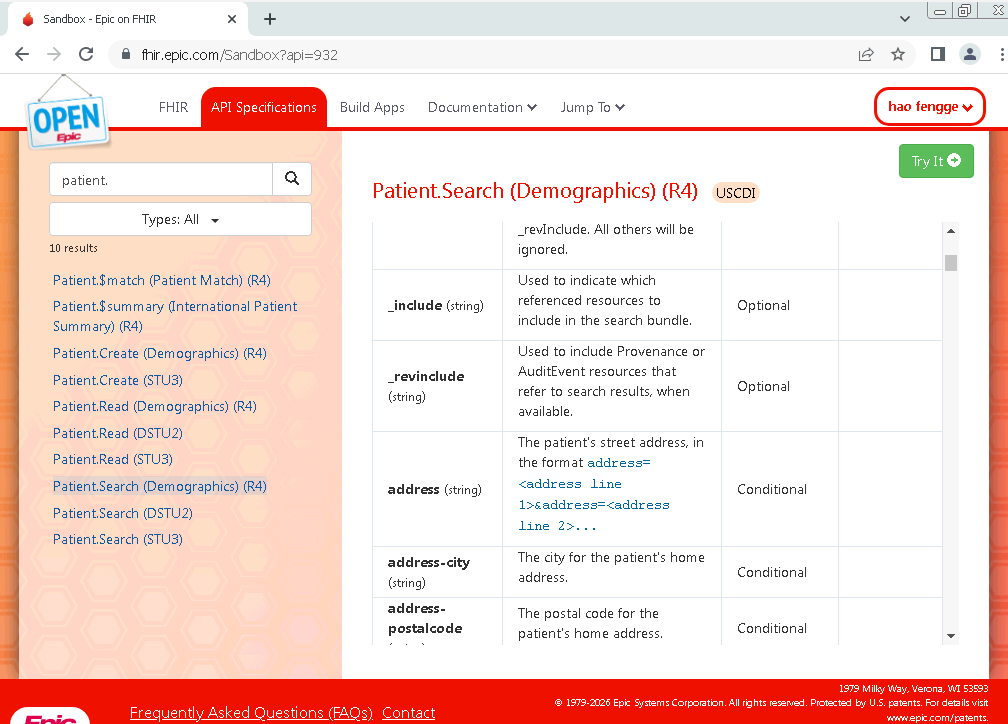Screen dimensions: 1008x724
Task: Open Patient.$summary (International Patient Summary) link
Action: click(x=175, y=316)
